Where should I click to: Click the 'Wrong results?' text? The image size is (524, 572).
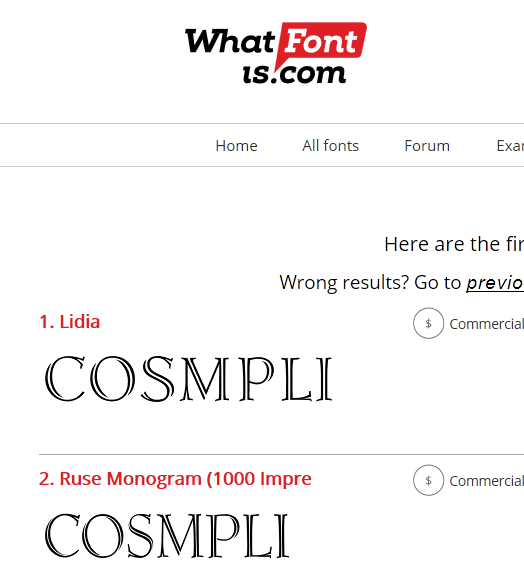[344, 283]
